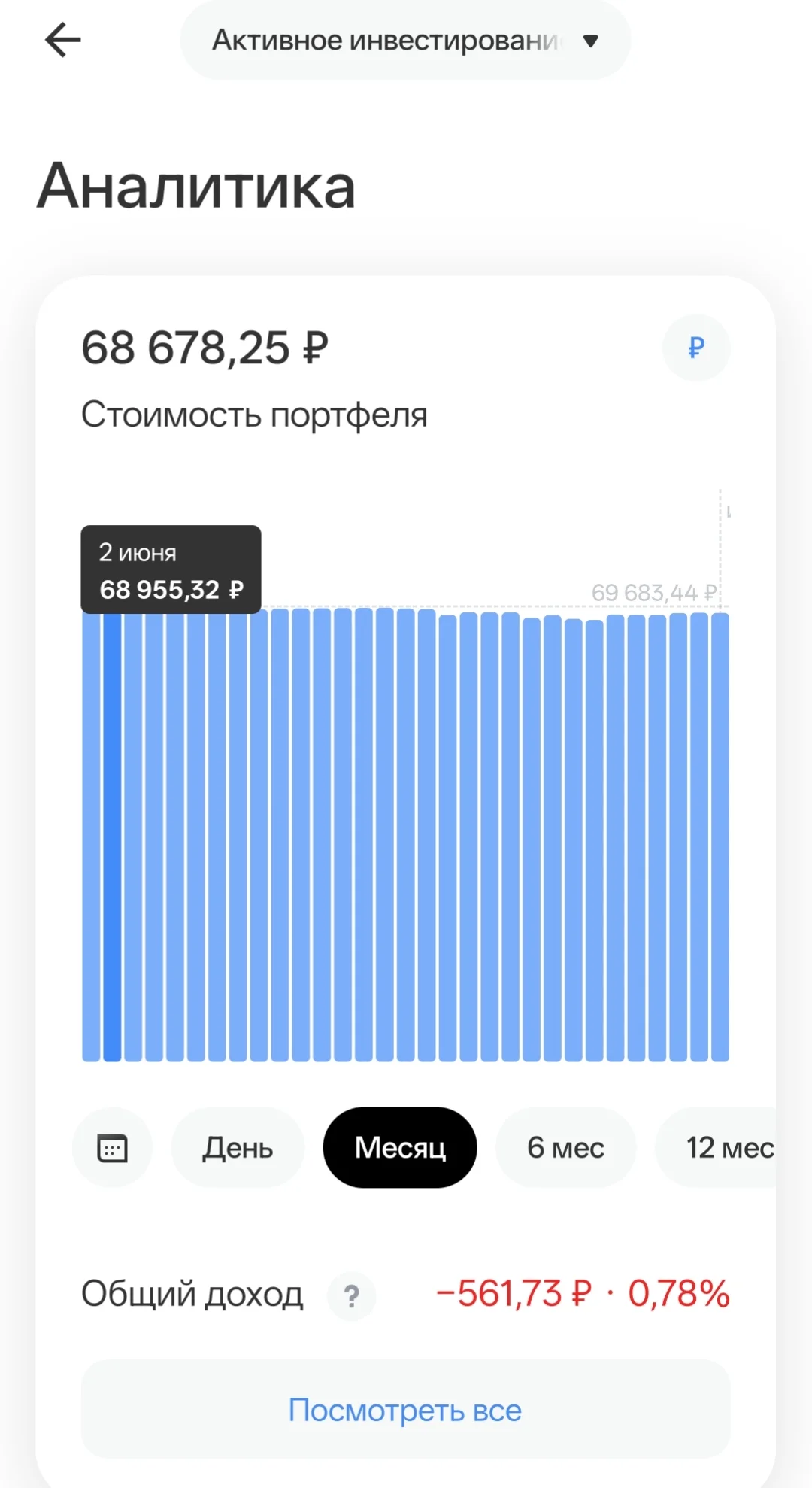Tap the ruble currency icon

pos(696,348)
